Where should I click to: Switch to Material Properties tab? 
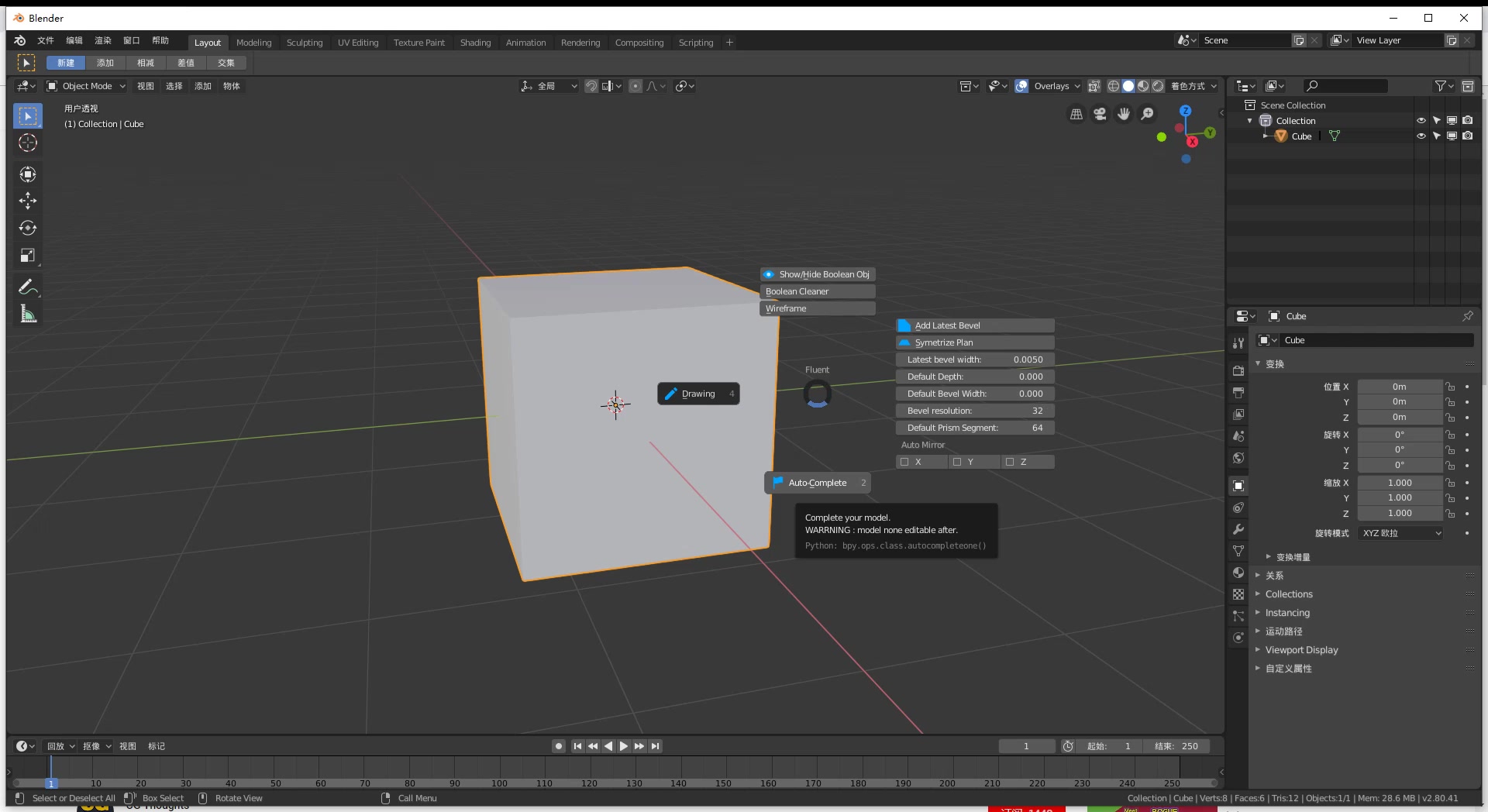(x=1238, y=573)
